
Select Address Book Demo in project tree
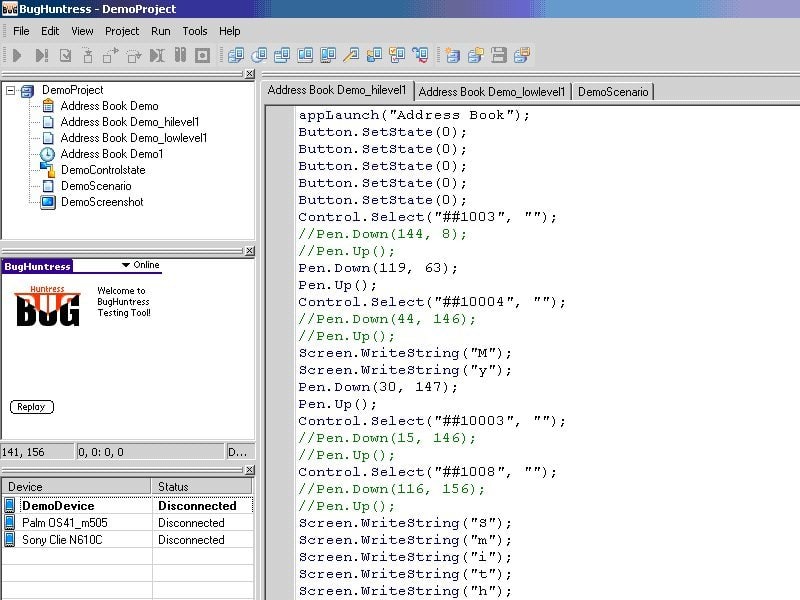(109, 106)
